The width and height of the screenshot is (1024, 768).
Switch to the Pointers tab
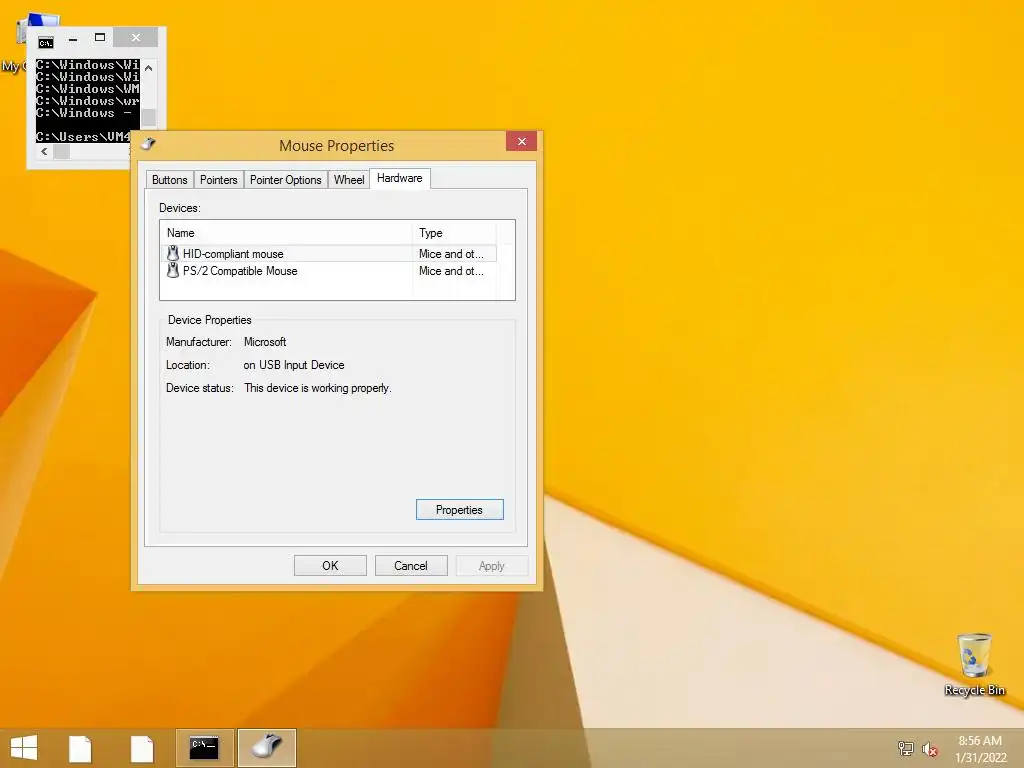click(218, 180)
